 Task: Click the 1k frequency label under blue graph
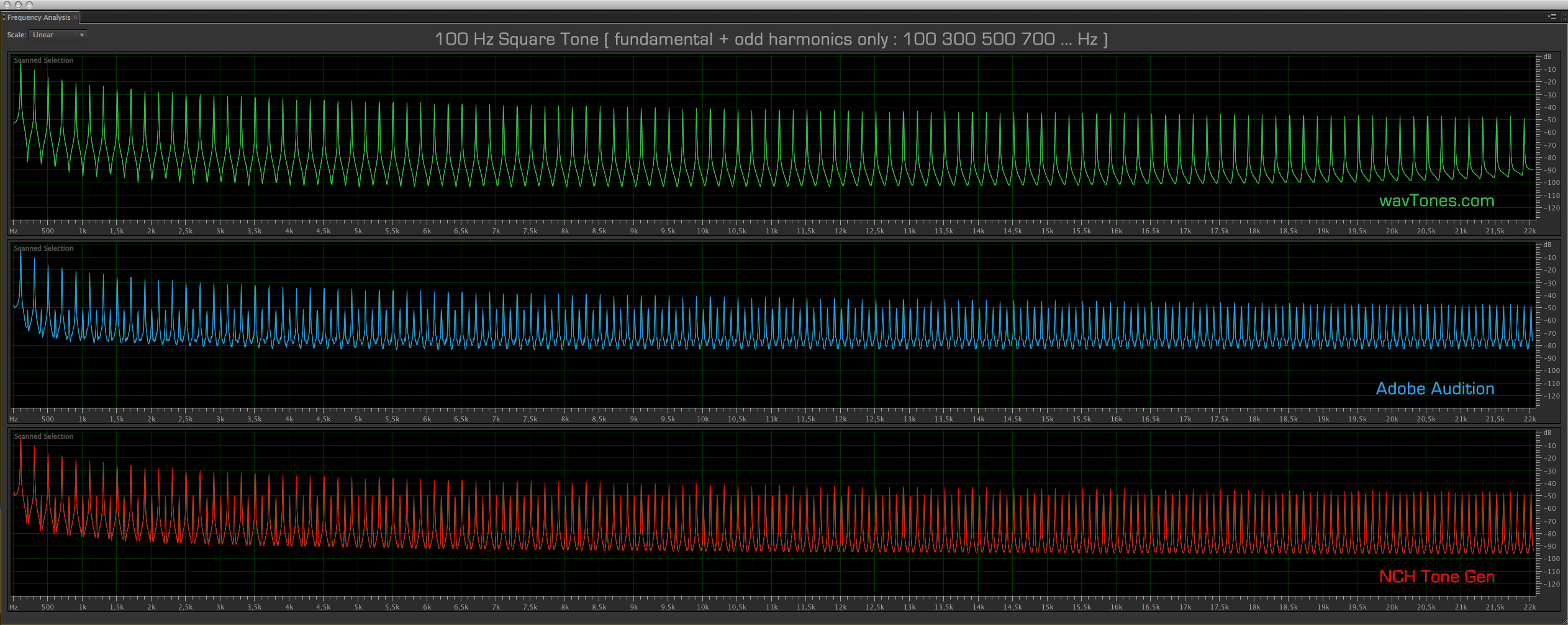[83, 419]
